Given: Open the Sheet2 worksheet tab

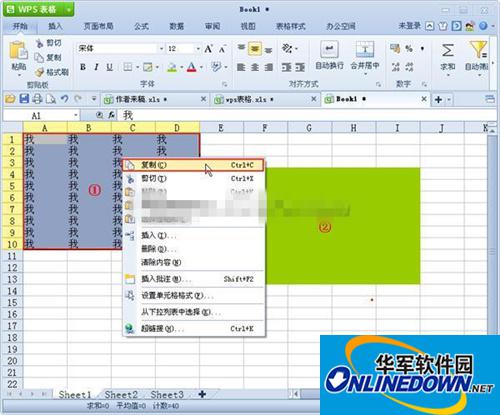Looking at the screenshot, I should click(121, 395).
